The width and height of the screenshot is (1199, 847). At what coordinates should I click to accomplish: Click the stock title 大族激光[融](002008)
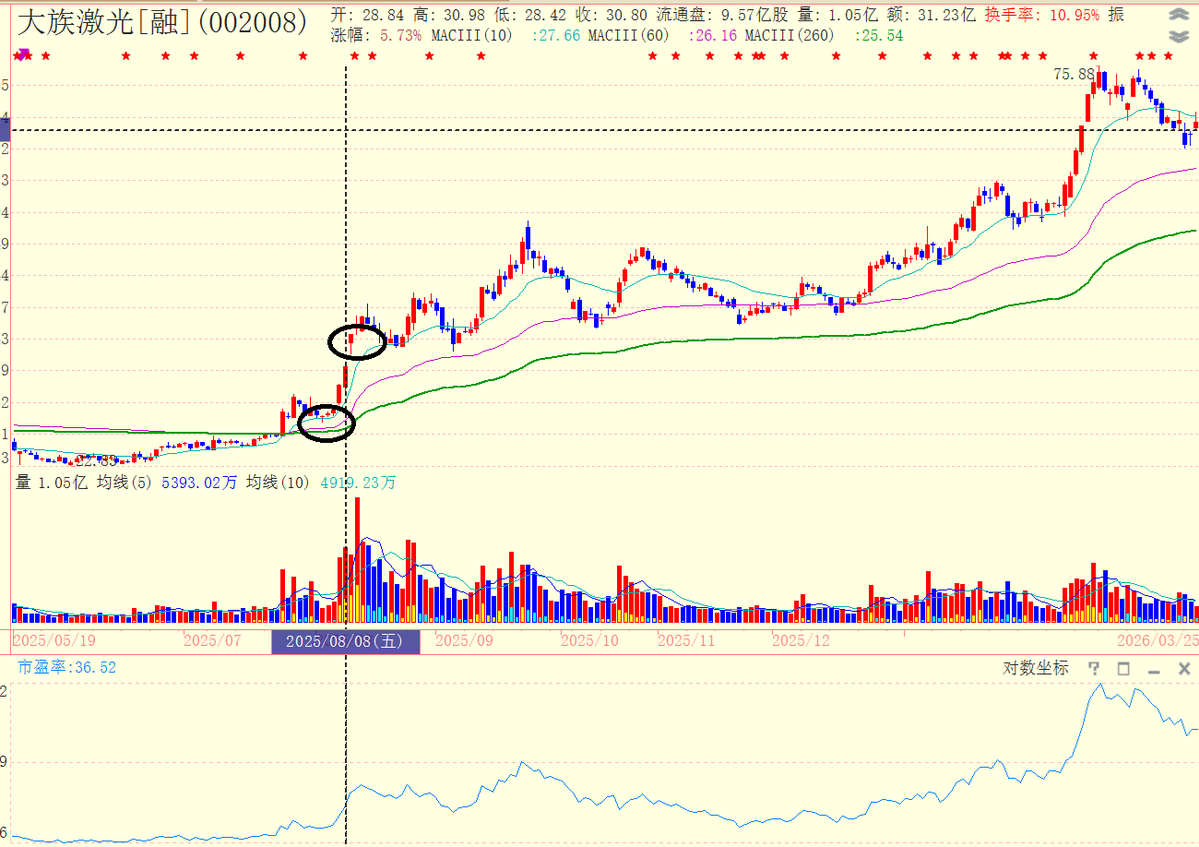(162, 22)
